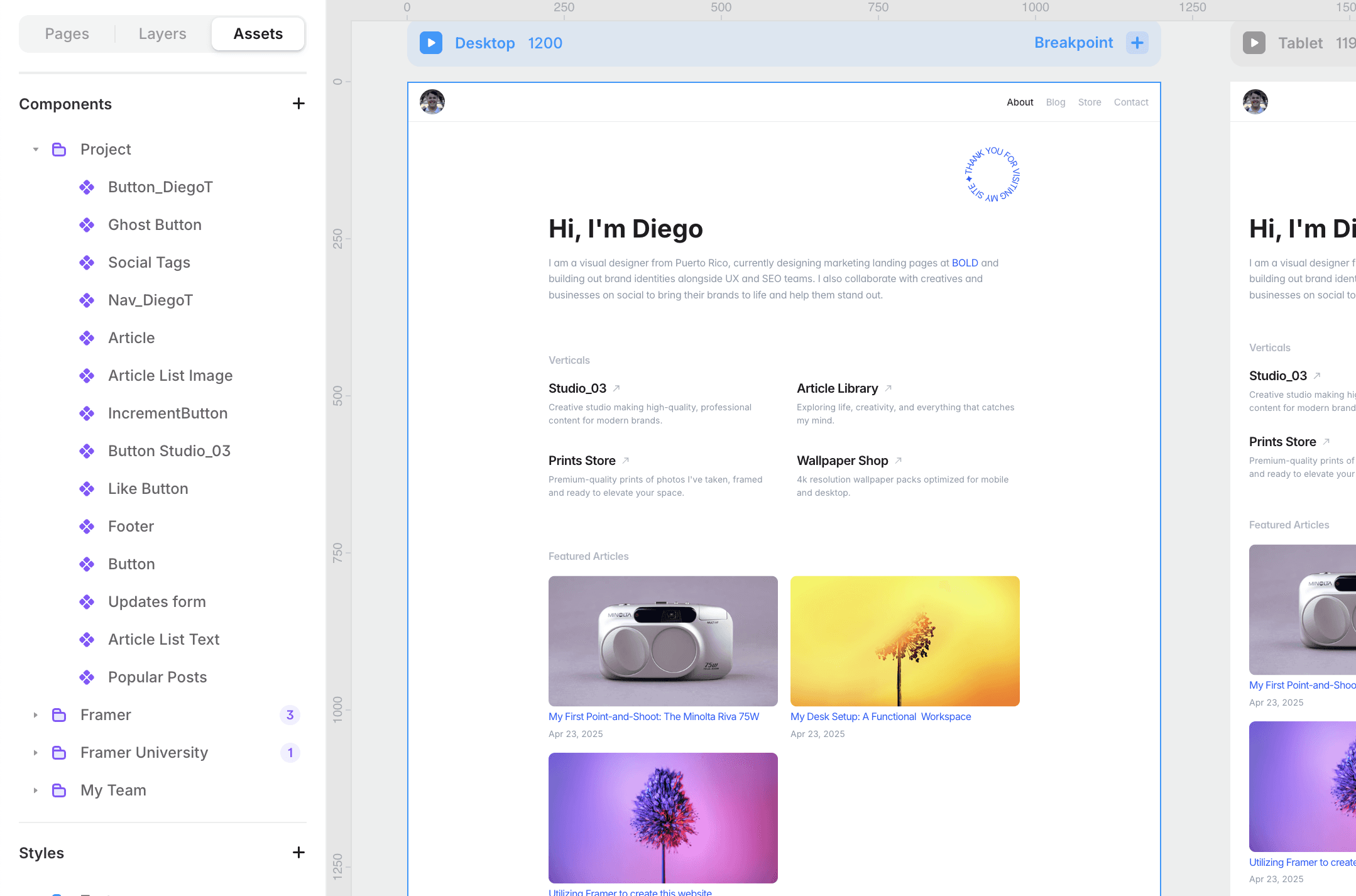Play the Desktop breakpoint preview
The width and height of the screenshot is (1356, 896).
[431, 43]
